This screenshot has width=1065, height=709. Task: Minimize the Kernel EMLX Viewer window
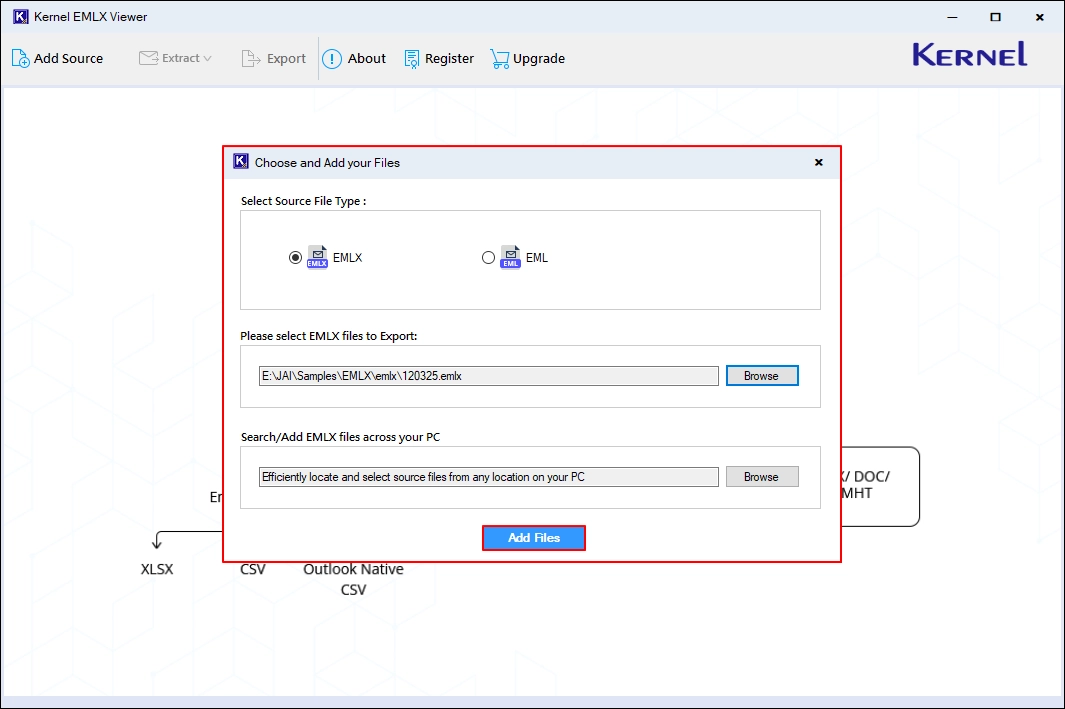pos(952,17)
